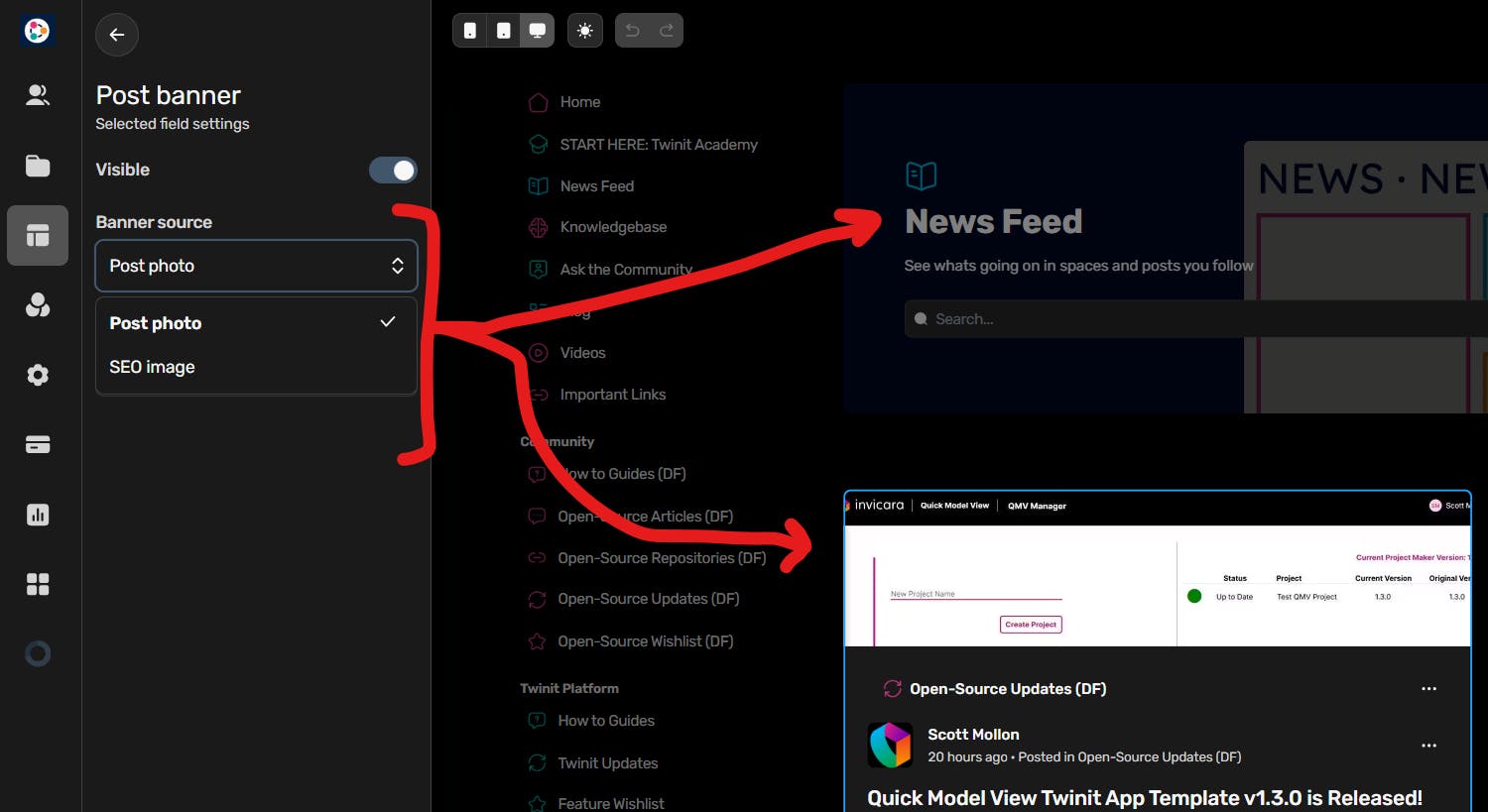Open the gear settings icon in the sidebar
The height and width of the screenshot is (812, 1488).
click(38, 375)
